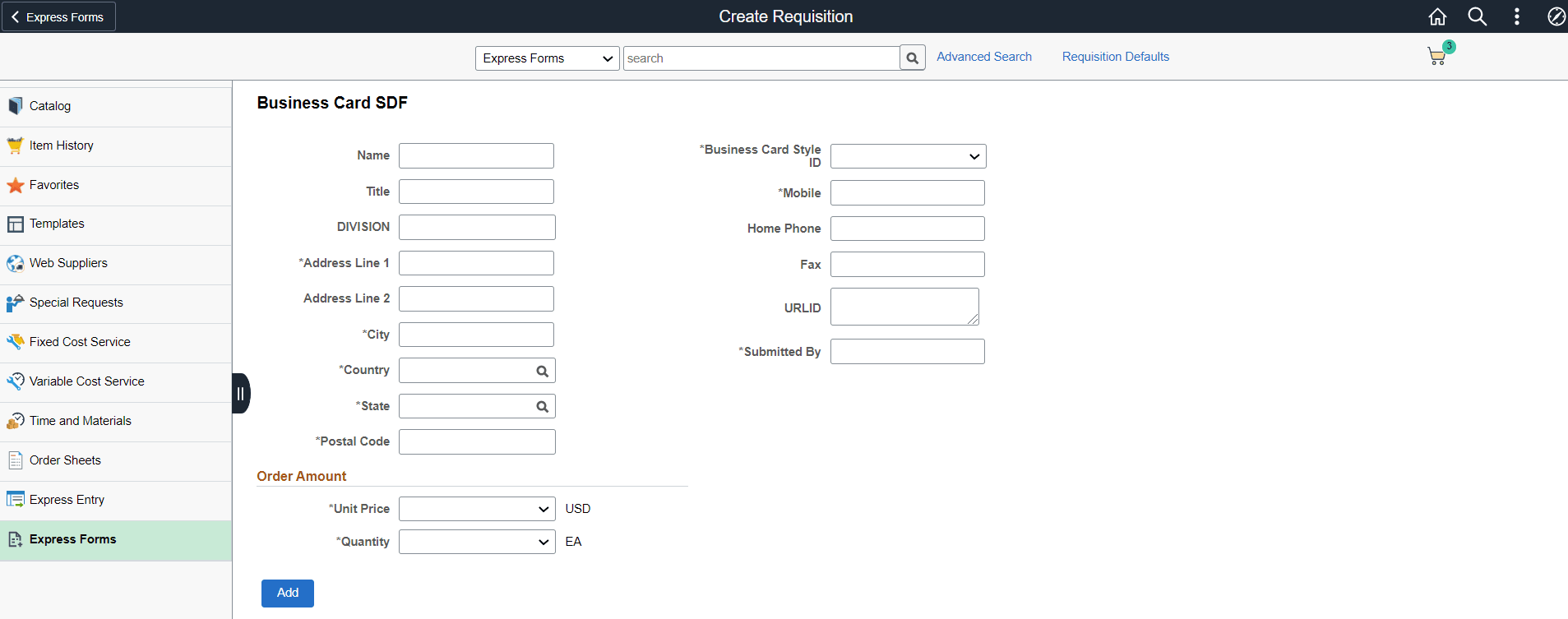
Task: Click the Variable Cost Service wrench icon
Action: tap(16, 381)
